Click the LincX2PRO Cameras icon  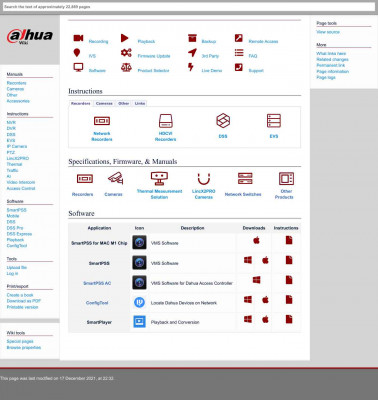coord(204,179)
